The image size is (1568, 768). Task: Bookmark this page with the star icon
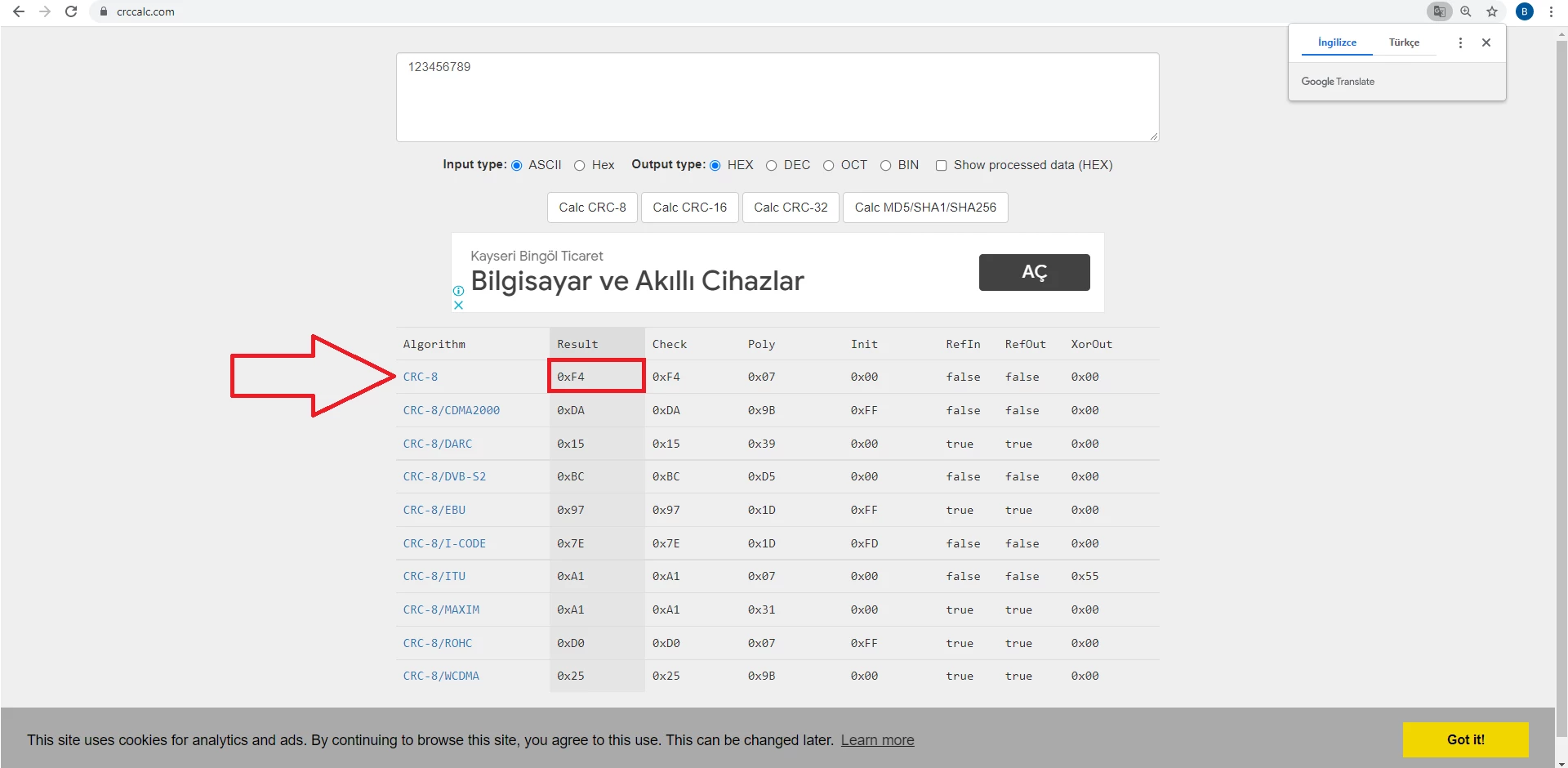1492,11
